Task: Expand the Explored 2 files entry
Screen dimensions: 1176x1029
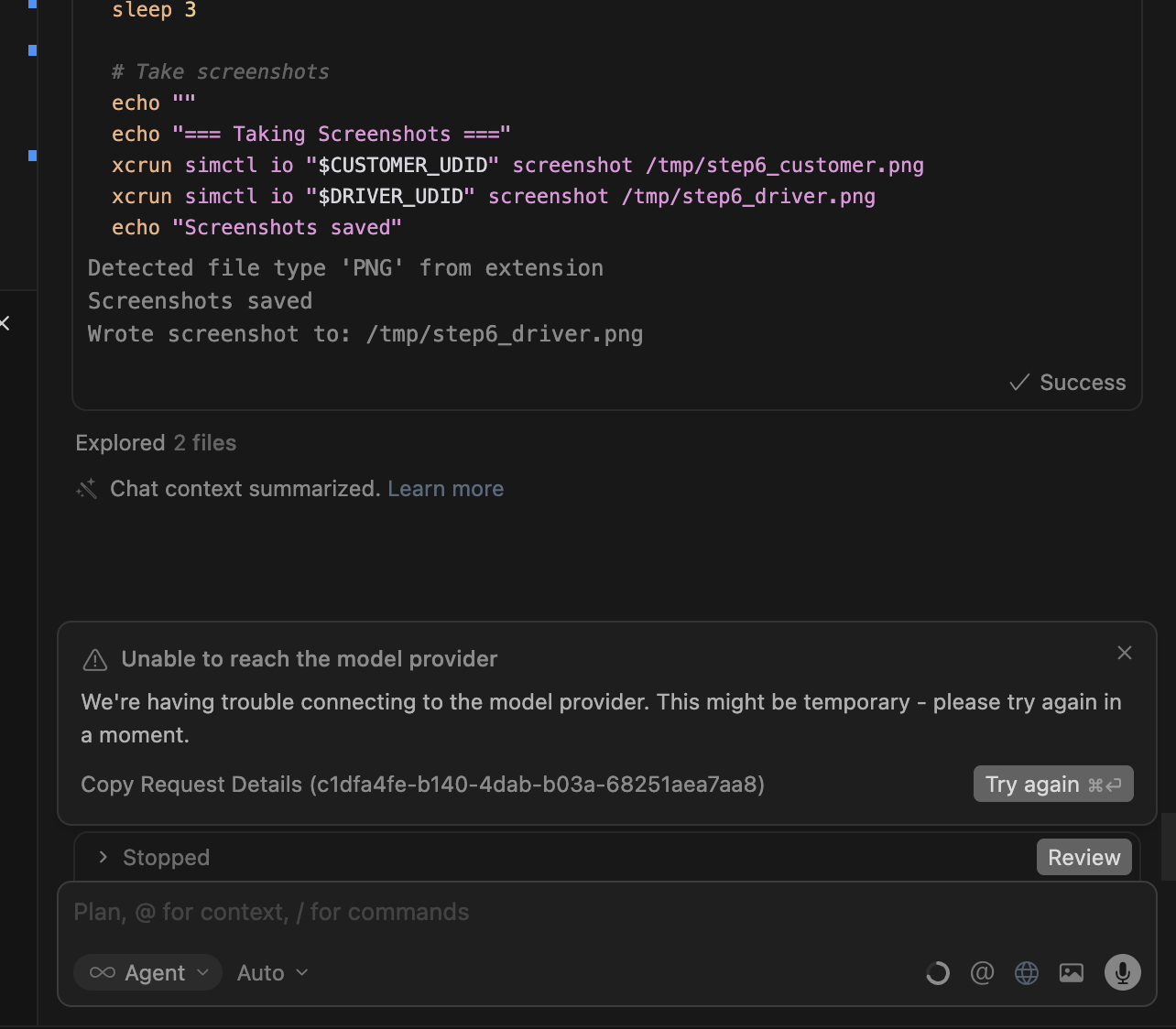Action: pyautogui.click(x=156, y=443)
